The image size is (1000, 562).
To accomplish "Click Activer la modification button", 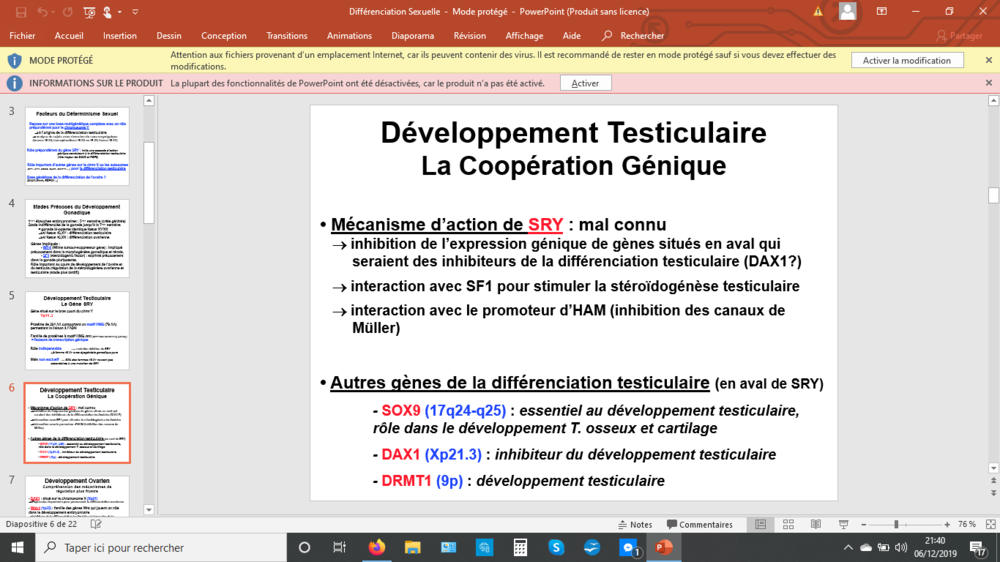I will tap(907, 60).
